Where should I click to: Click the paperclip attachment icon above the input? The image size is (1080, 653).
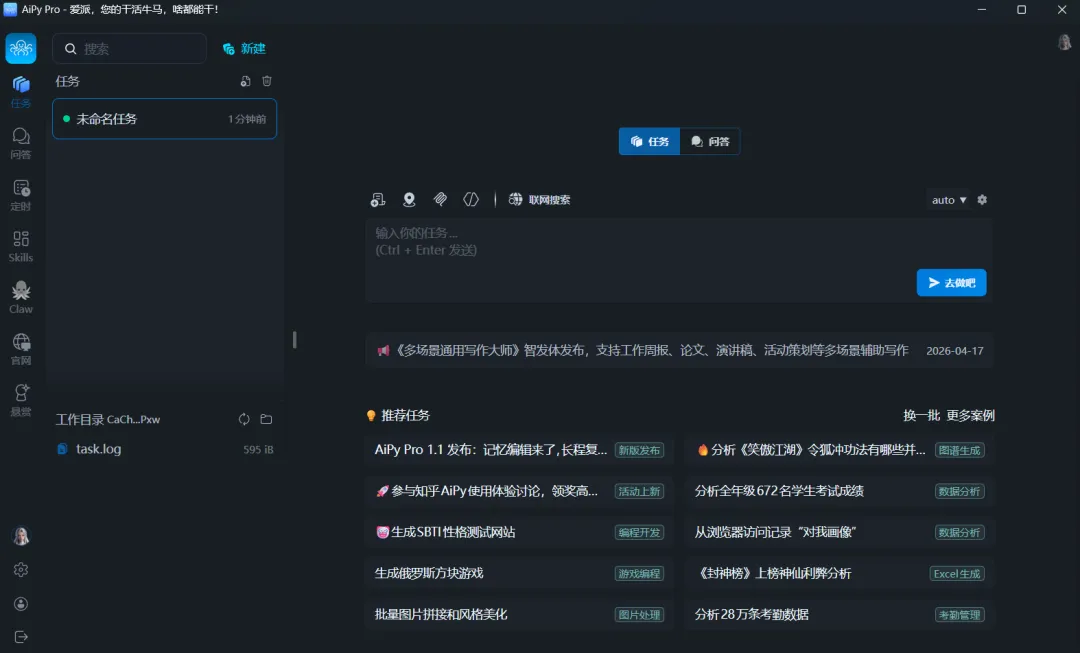[x=440, y=200]
